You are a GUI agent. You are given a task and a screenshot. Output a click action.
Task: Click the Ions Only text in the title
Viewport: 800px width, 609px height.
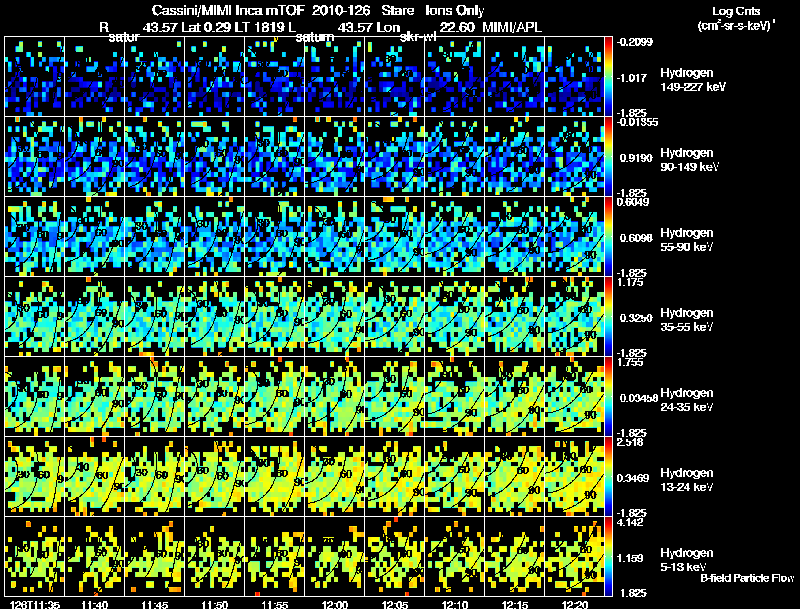[x=455, y=10]
